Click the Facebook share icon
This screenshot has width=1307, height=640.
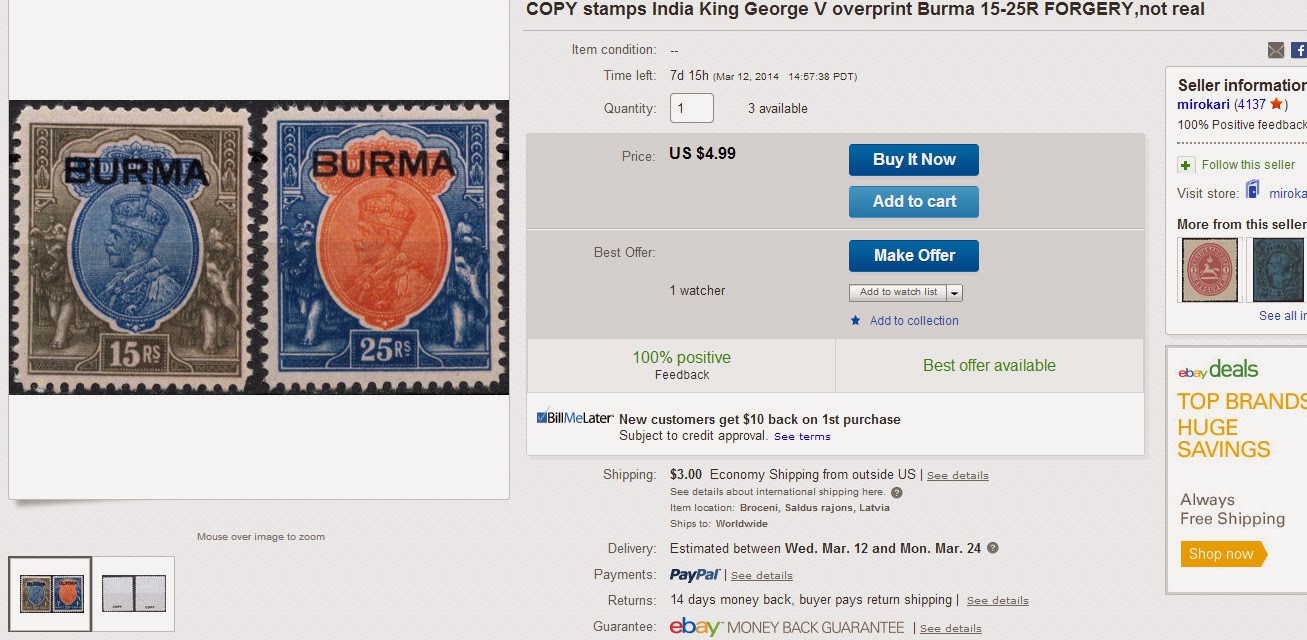(x=1299, y=50)
